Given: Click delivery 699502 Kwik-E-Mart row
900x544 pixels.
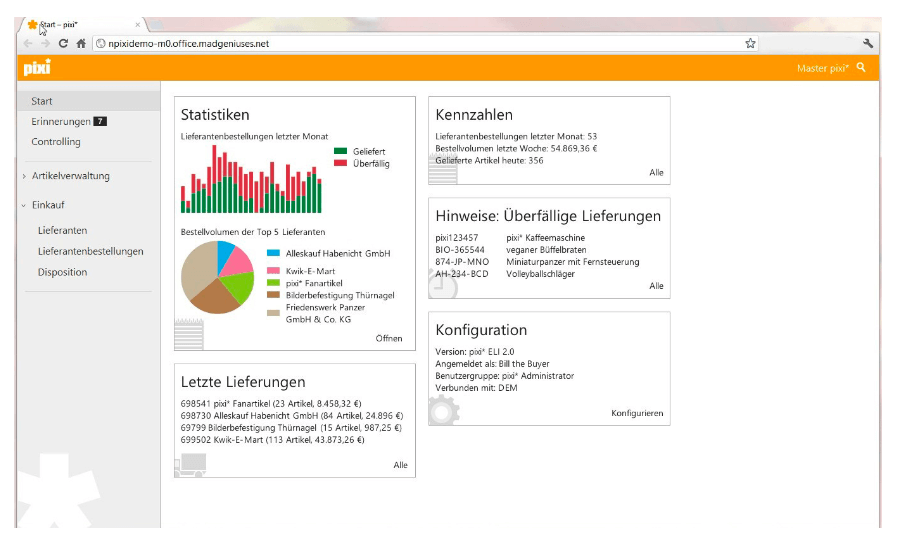Looking at the screenshot, I should (273, 440).
